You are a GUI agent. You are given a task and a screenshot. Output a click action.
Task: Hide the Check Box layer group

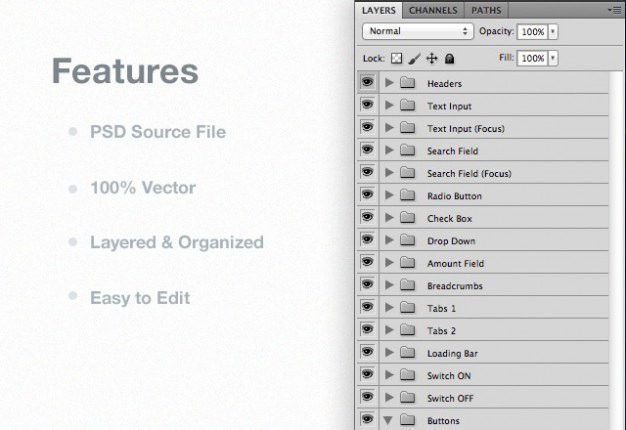[367, 217]
